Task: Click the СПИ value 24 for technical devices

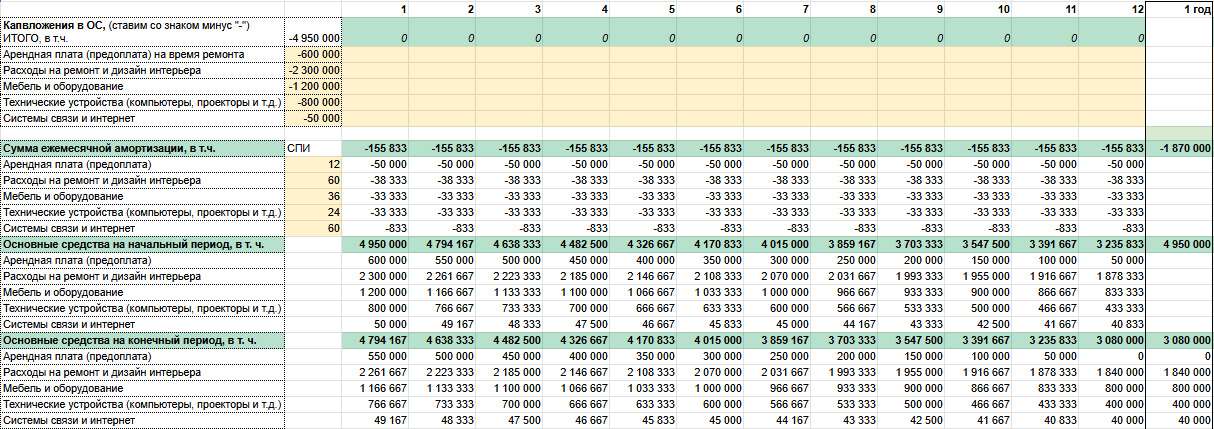Action: (313, 212)
